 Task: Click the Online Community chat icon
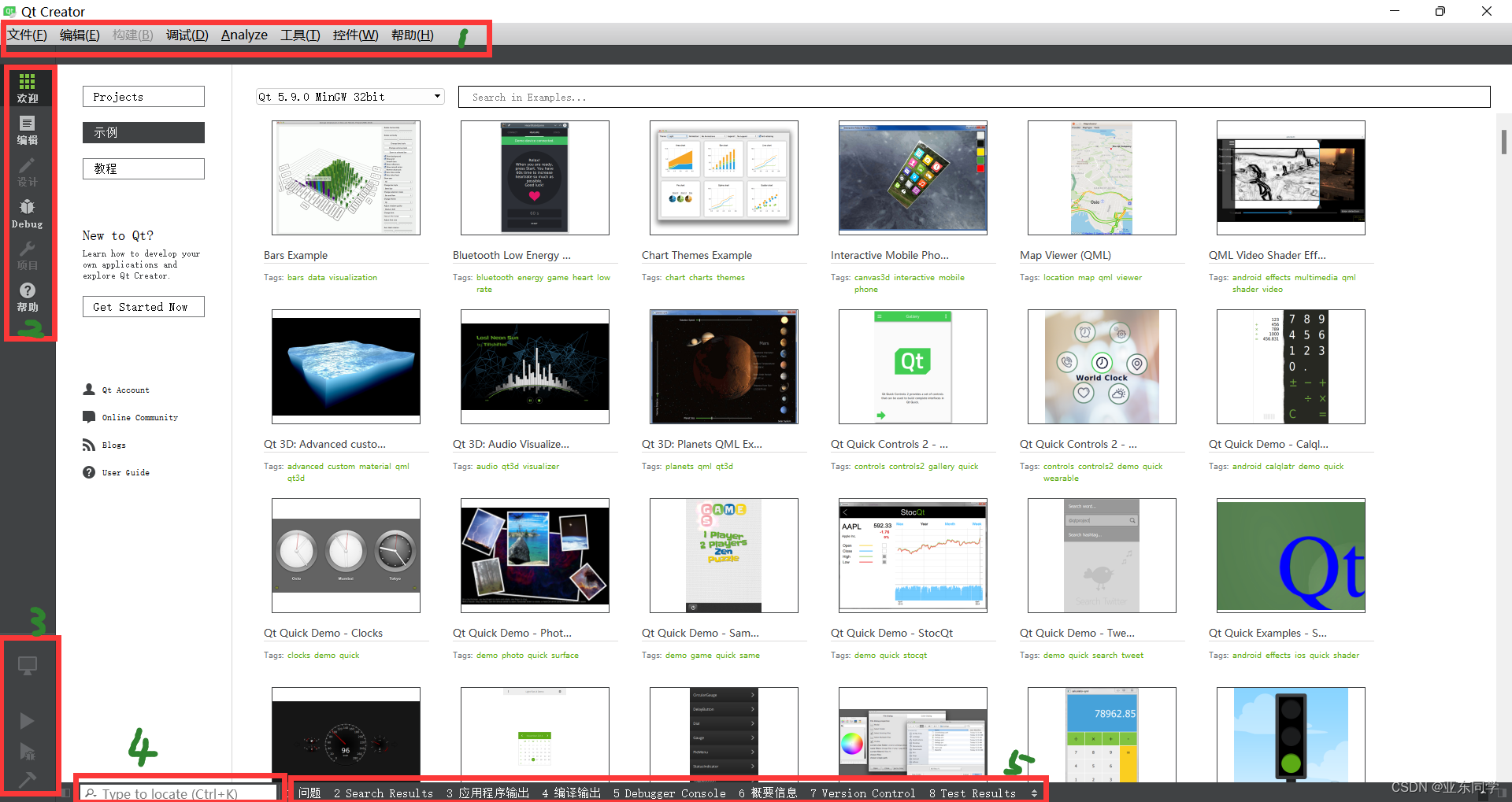click(x=89, y=417)
